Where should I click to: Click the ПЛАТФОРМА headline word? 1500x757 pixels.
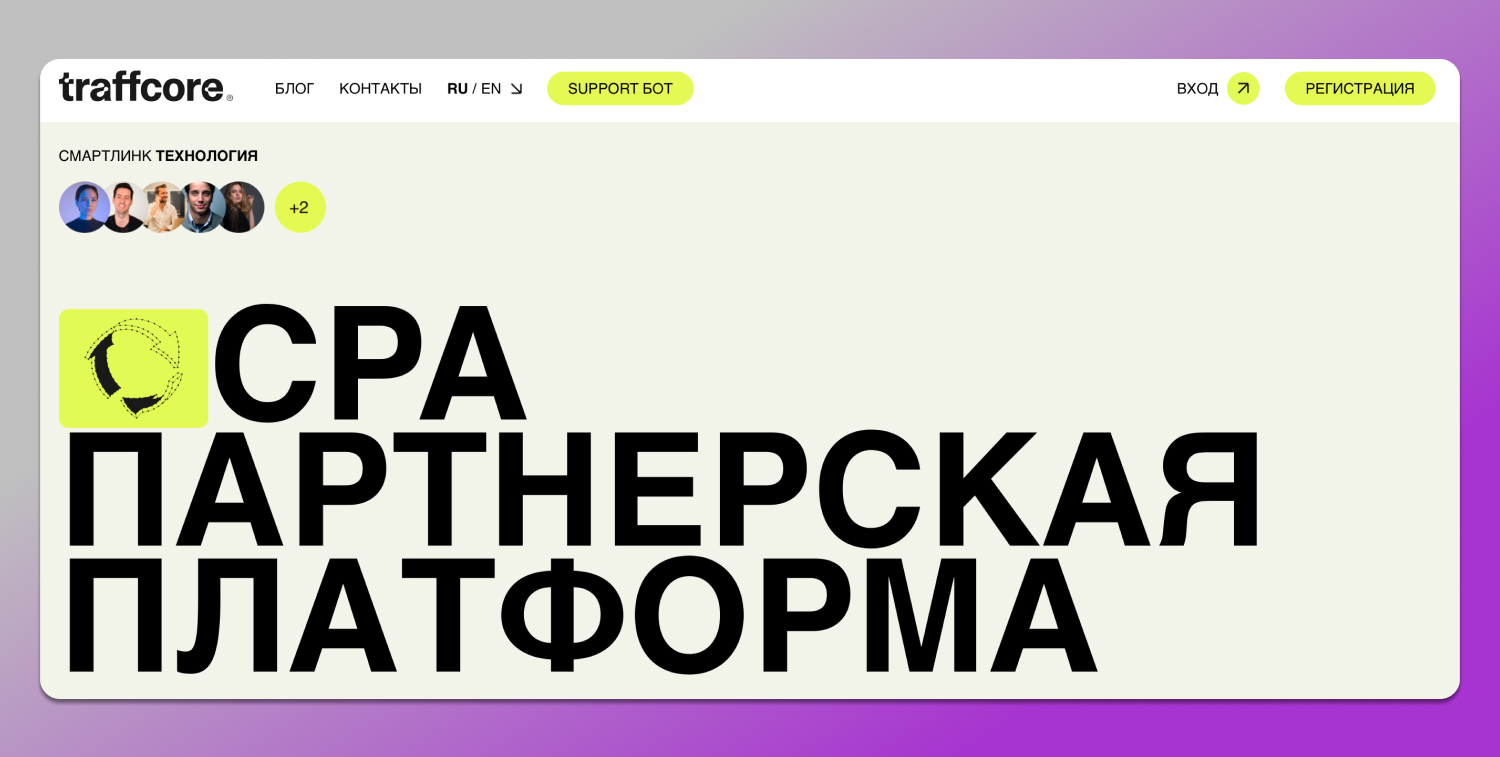click(580, 615)
